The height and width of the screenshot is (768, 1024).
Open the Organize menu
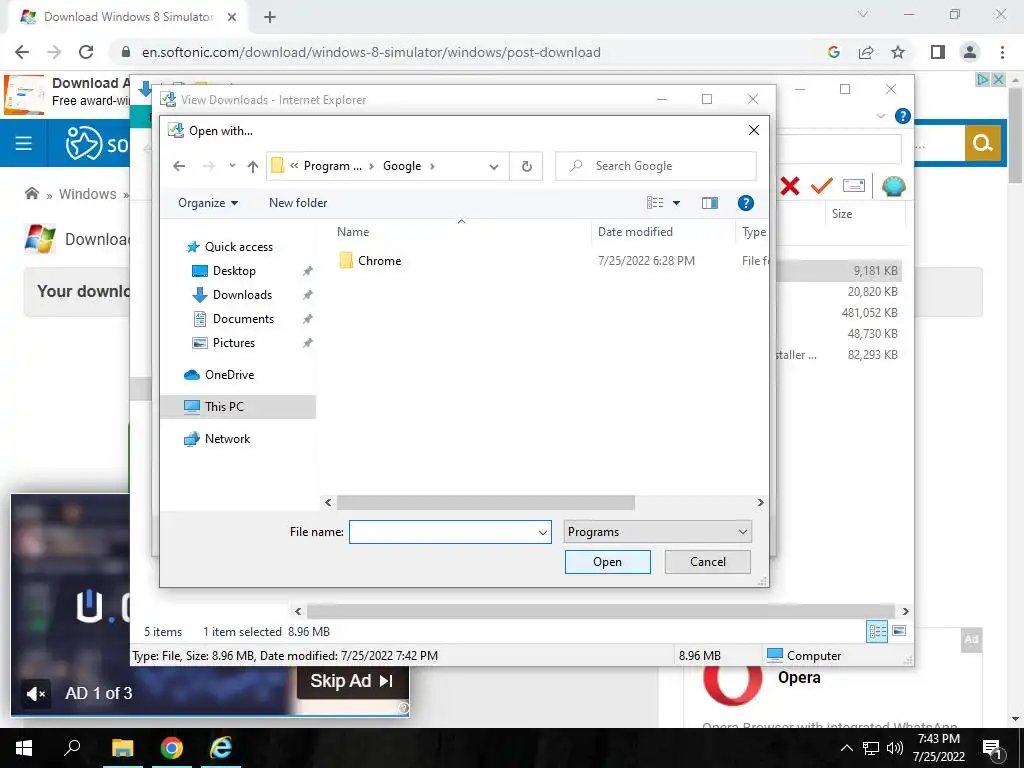(x=208, y=203)
